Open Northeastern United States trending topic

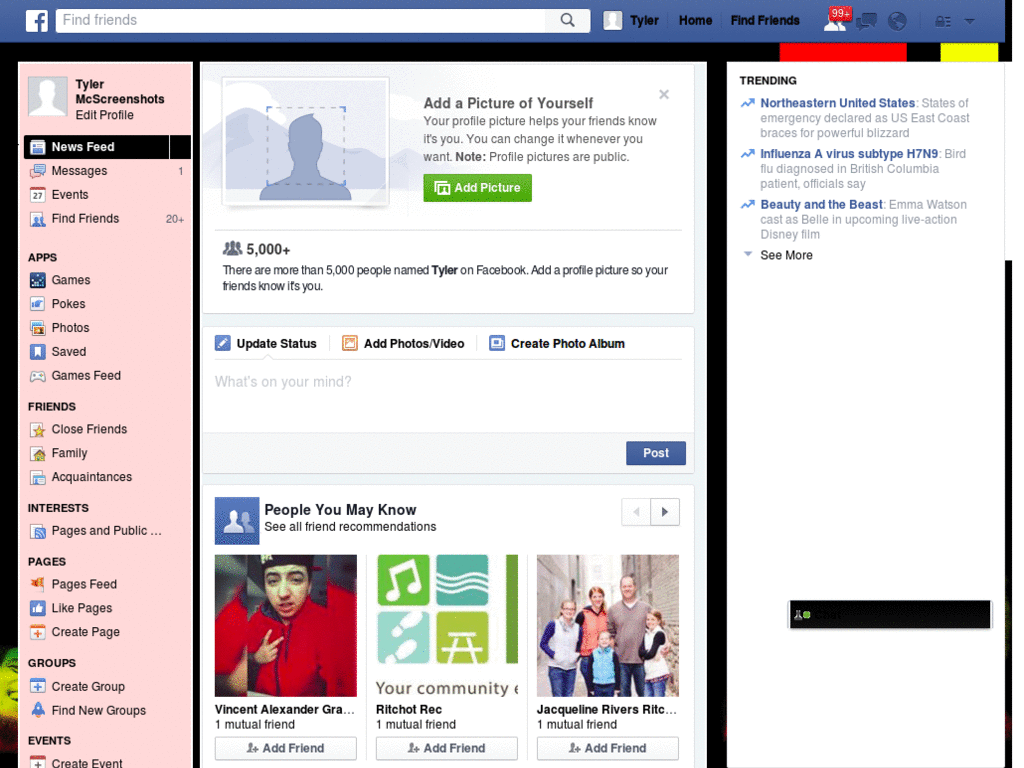pyautogui.click(x=837, y=103)
